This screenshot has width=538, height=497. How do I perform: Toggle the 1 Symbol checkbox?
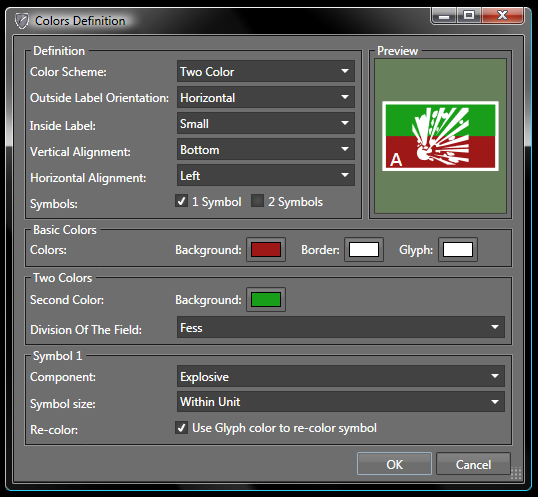pos(181,201)
